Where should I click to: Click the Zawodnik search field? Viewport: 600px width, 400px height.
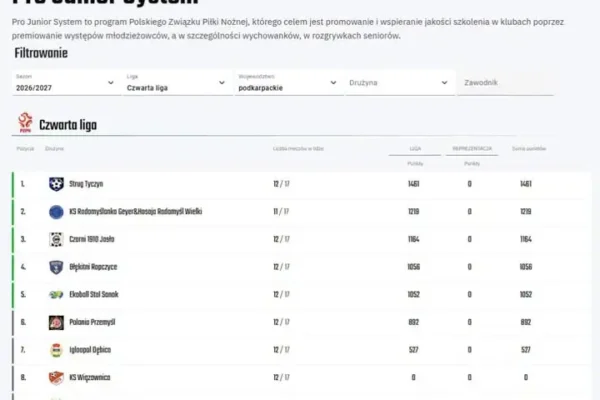tap(506, 83)
